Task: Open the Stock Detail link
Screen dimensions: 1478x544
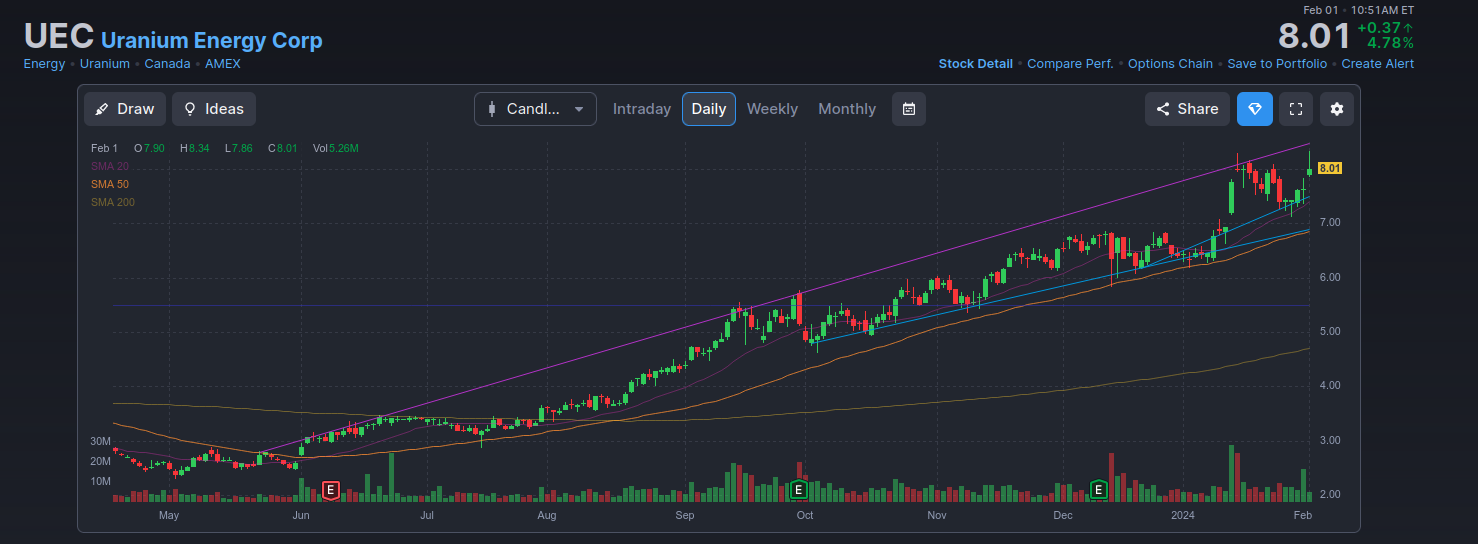Action: click(975, 64)
